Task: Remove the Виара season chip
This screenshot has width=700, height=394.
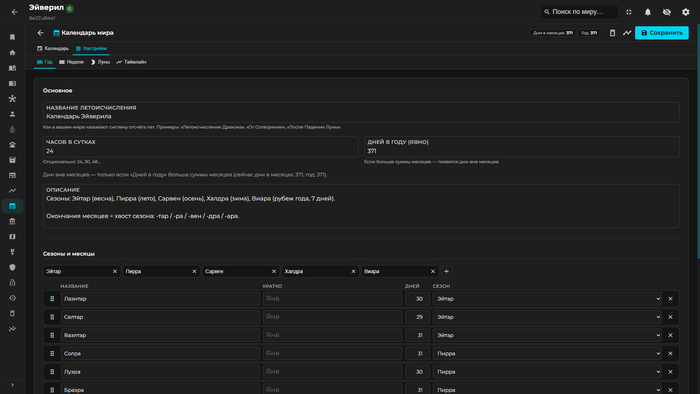Action: [x=433, y=271]
